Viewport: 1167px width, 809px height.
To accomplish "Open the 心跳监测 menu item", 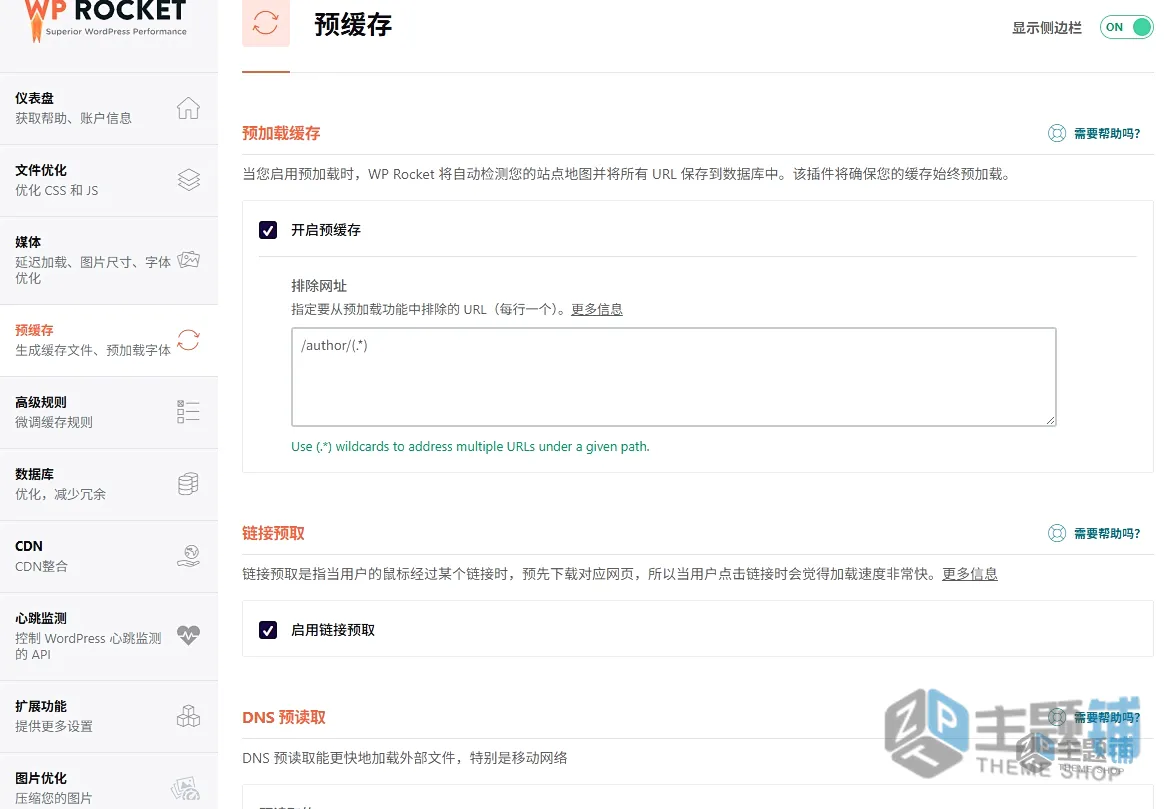I will [x=109, y=636].
